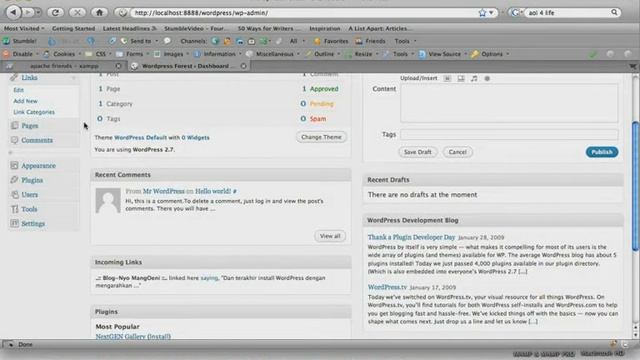Open the StumbleUpon All channels dropdown
This screenshot has height=360, width=640.
[297, 41]
